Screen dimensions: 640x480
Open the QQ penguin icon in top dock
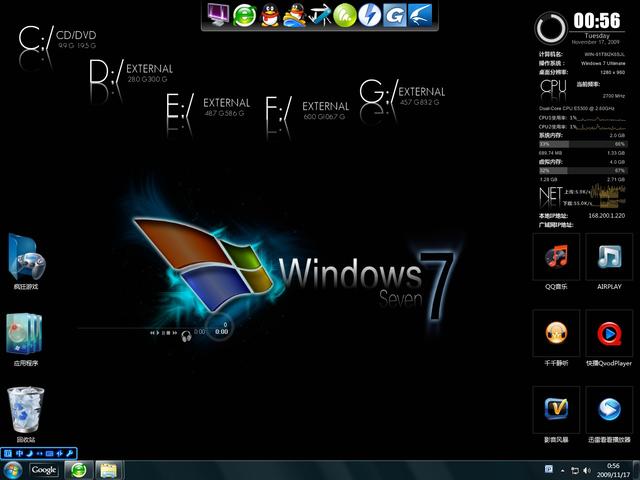click(x=269, y=15)
